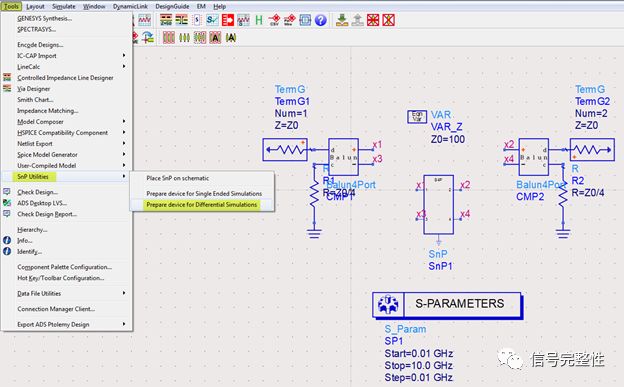The width and height of the screenshot is (624, 387).
Task: Expand the Model Composer submenu
Action: [x=67, y=121]
